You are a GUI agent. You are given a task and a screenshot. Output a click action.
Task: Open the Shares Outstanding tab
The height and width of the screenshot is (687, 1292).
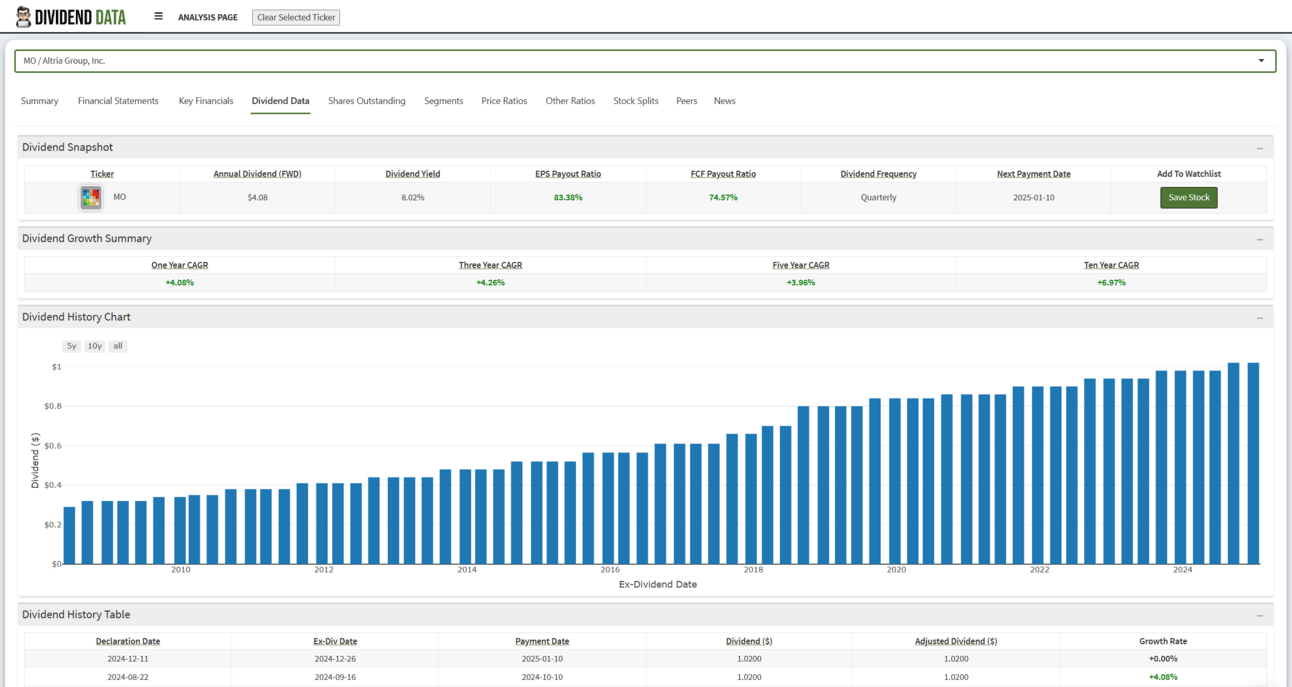point(366,101)
